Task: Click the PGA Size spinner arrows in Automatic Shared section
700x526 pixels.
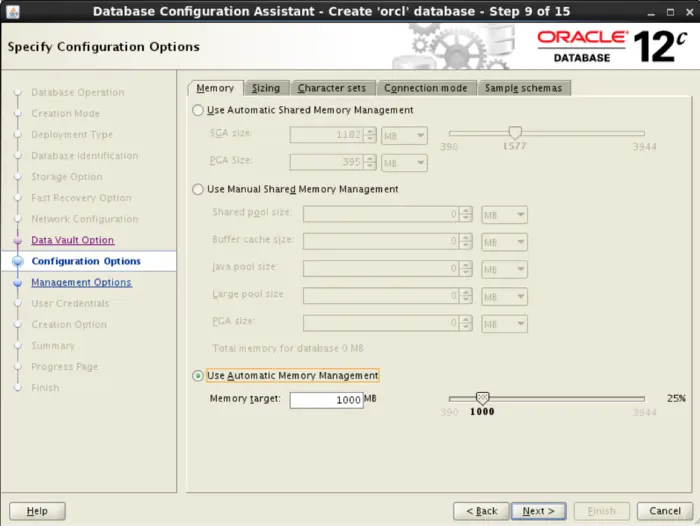Action: (370, 163)
